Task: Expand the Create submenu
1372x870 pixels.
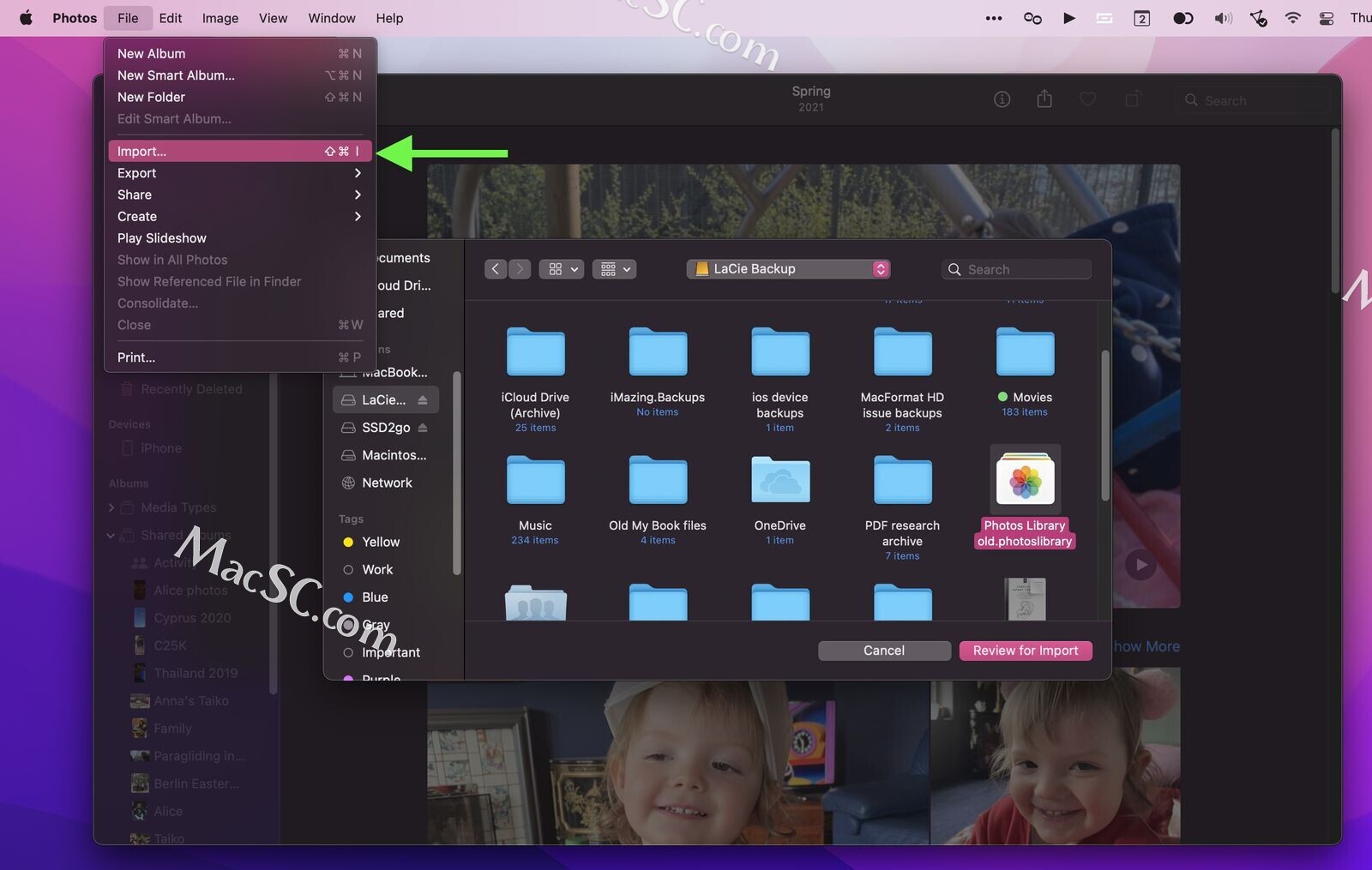Action: (239, 216)
